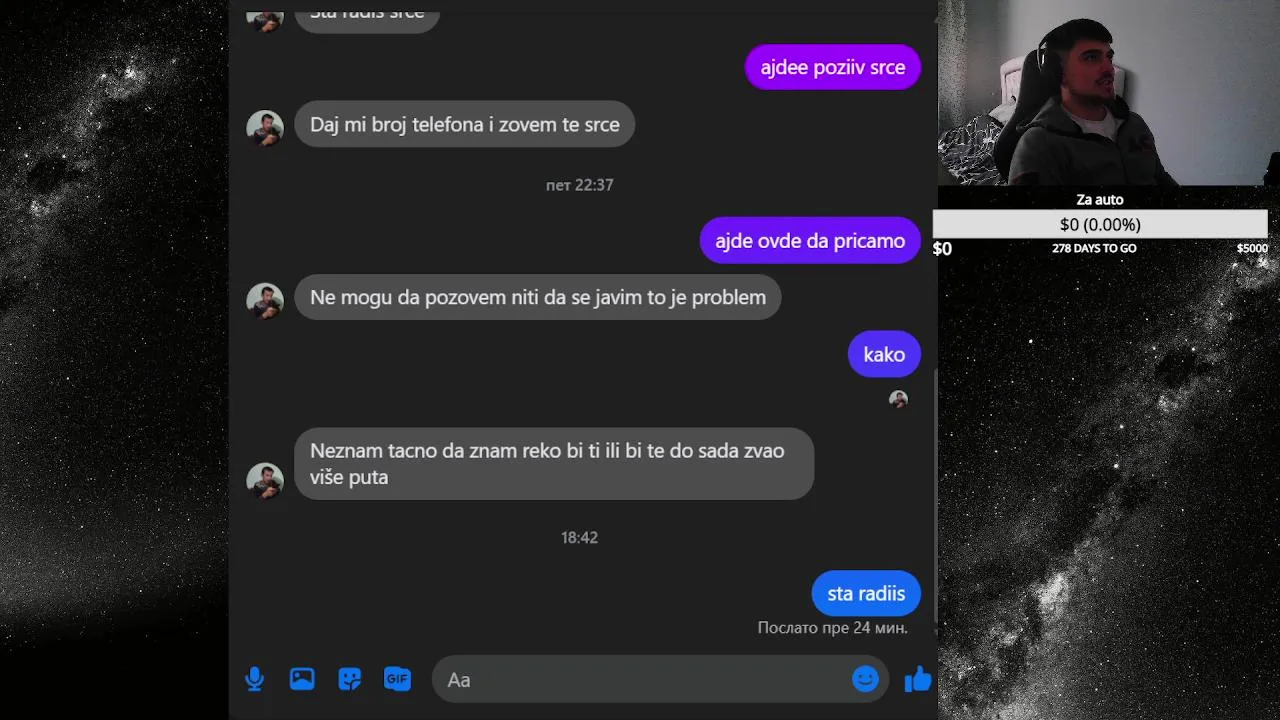Viewport: 1280px width, 720px height.
Task: Select the blue 'sta radiis' message bubble
Action: click(866, 593)
